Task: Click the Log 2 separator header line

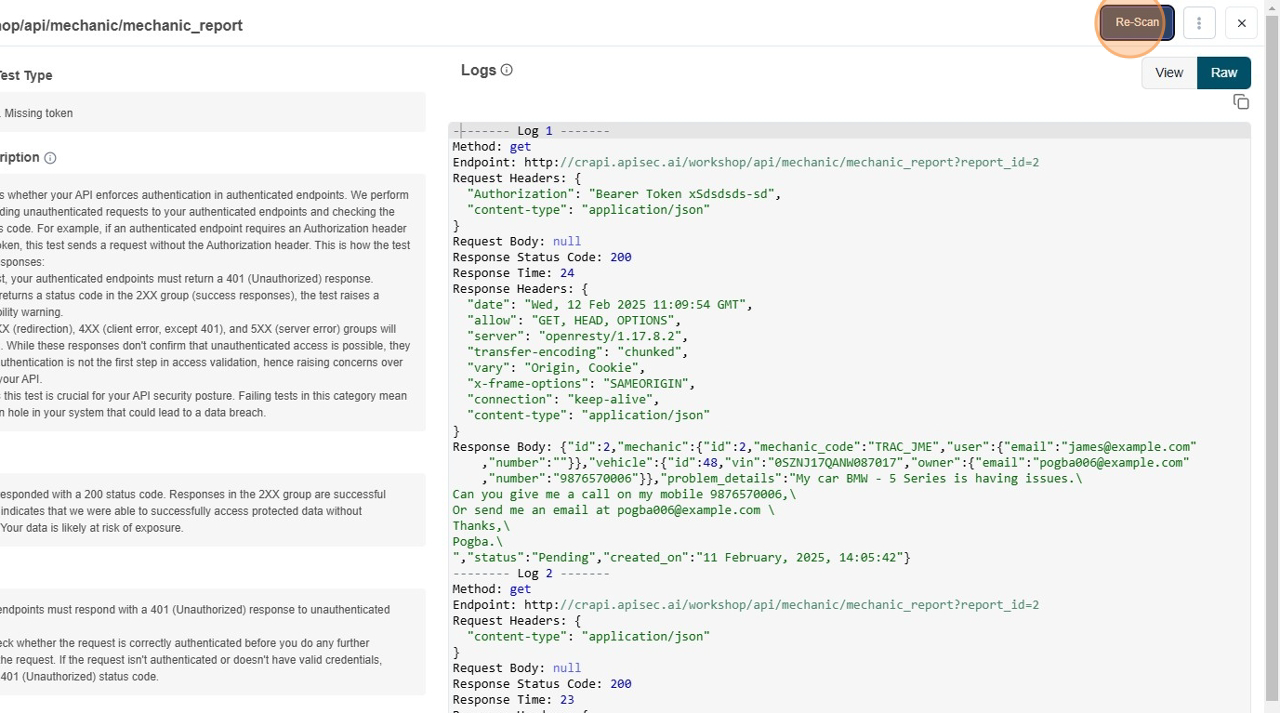Action: click(x=531, y=573)
